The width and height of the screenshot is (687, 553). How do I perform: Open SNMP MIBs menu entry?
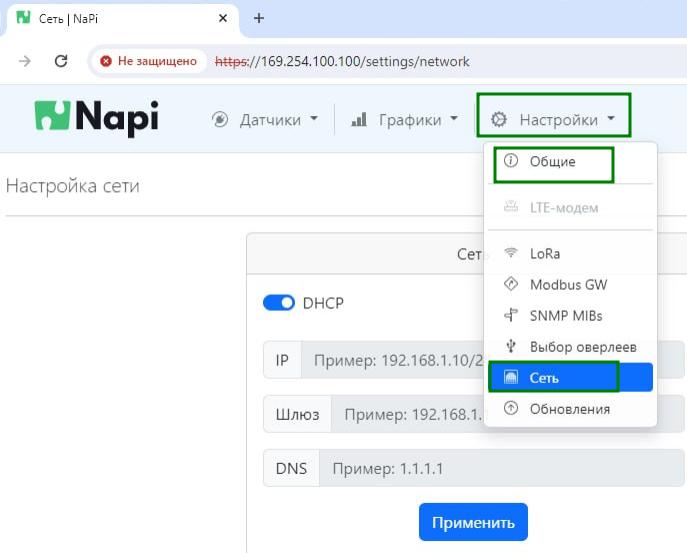tap(570, 316)
